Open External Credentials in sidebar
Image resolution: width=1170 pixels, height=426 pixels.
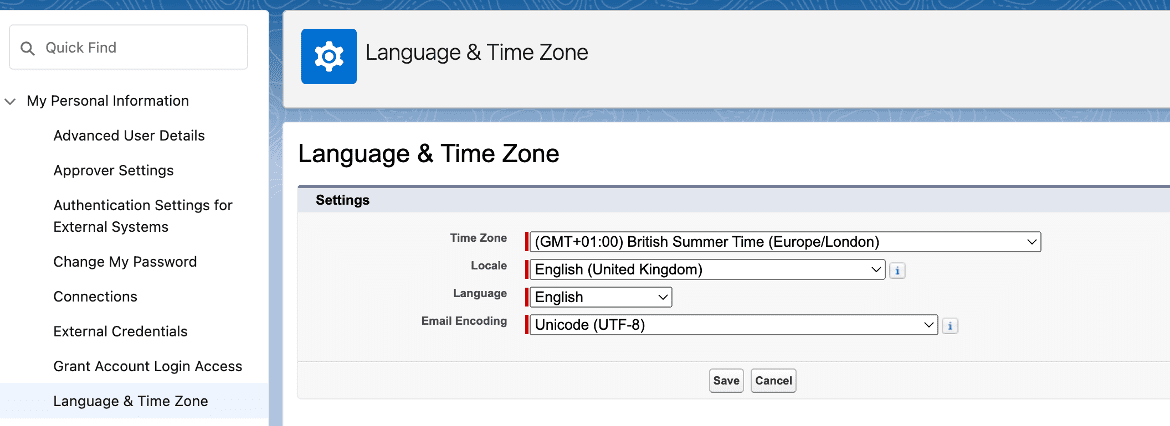tap(120, 332)
